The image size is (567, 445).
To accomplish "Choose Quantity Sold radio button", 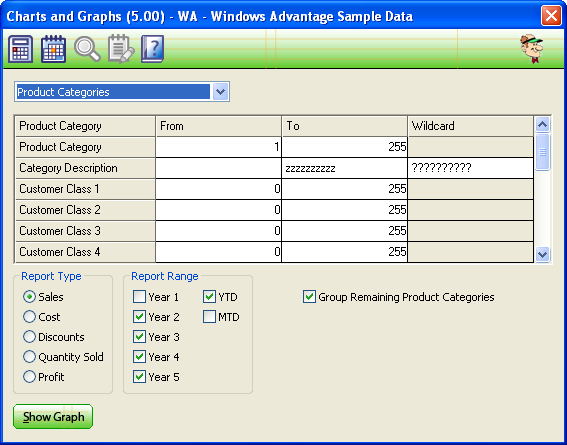I will pos(29,357).
